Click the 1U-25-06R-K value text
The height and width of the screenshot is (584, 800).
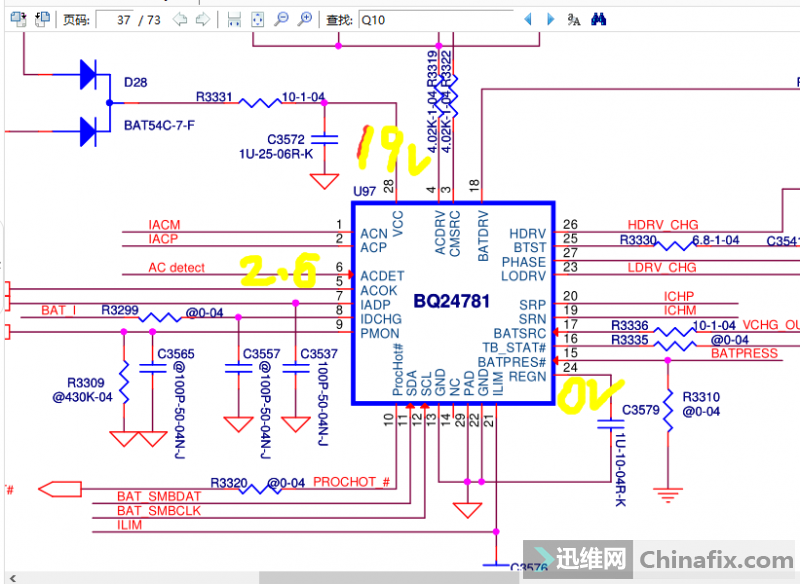(x=276, y=154)
